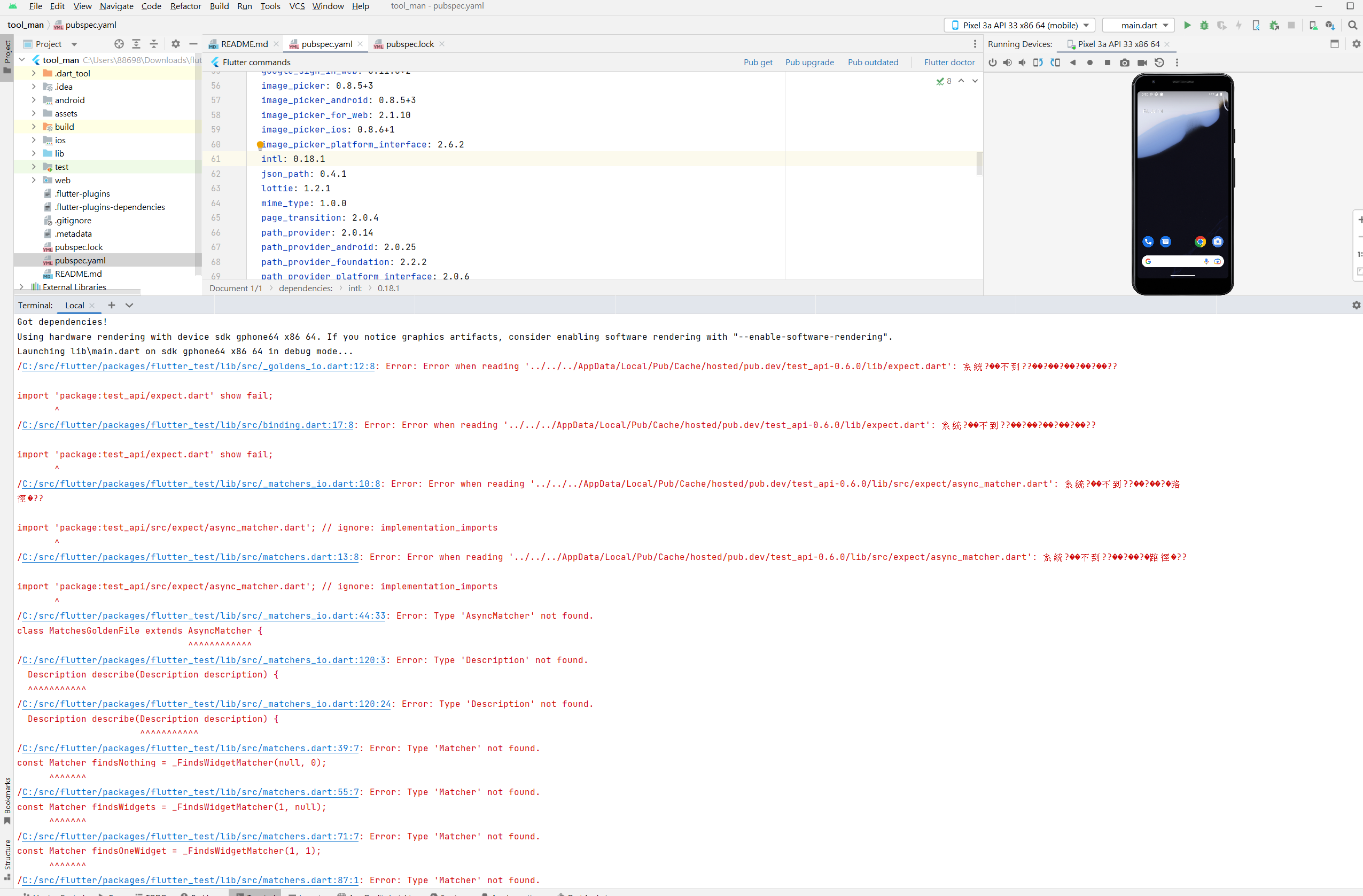1363x896 pixels.
Task: Collapse all nodes in the Project tree
Action: (154, 43)
